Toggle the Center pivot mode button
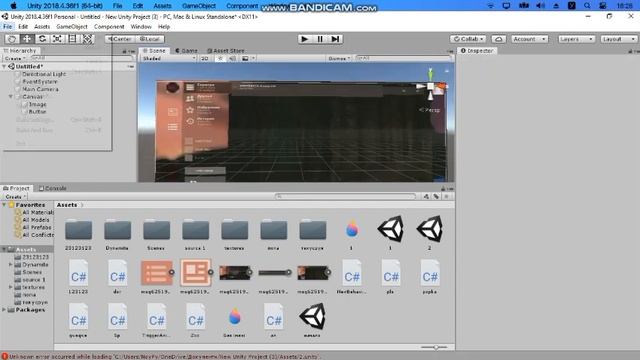The width and height of the screenshot is (640, 360). click(x=120, y=39)
